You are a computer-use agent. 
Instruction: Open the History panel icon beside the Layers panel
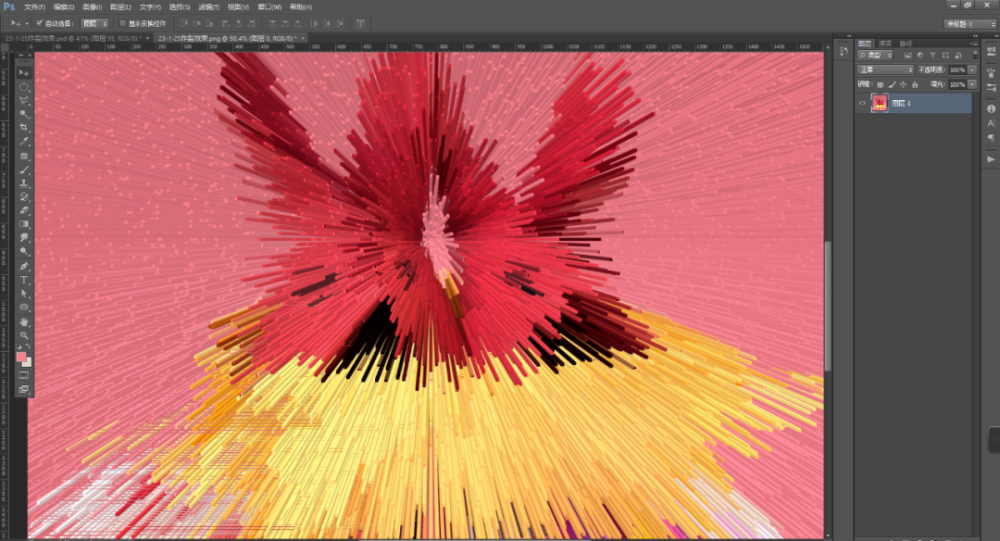tap(844, 52)
